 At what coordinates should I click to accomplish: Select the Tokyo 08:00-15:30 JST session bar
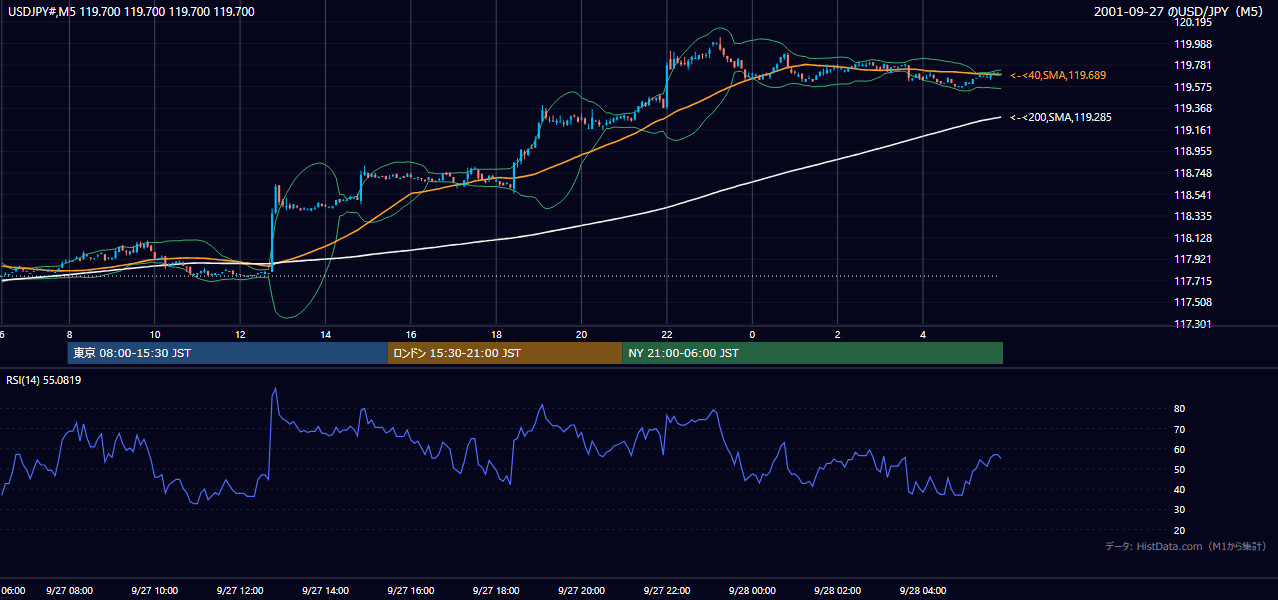click(227, 353)
